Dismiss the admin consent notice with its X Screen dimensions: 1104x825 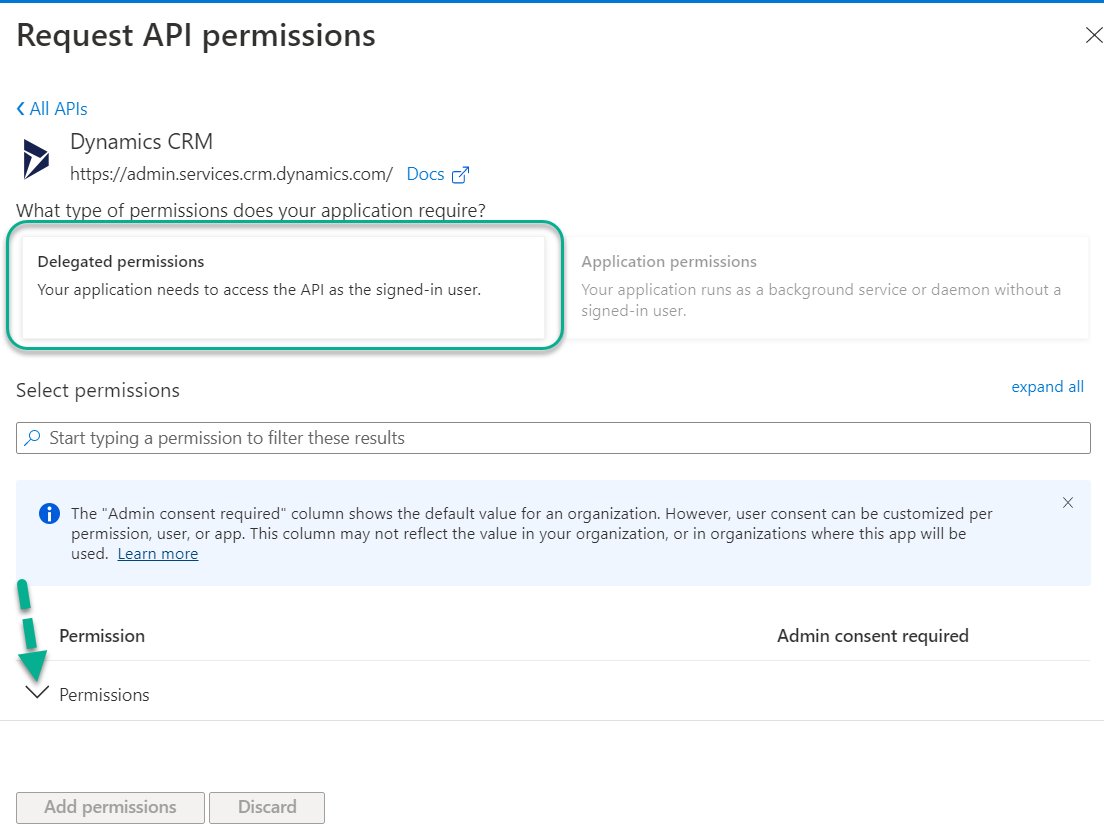point(1068,503)
